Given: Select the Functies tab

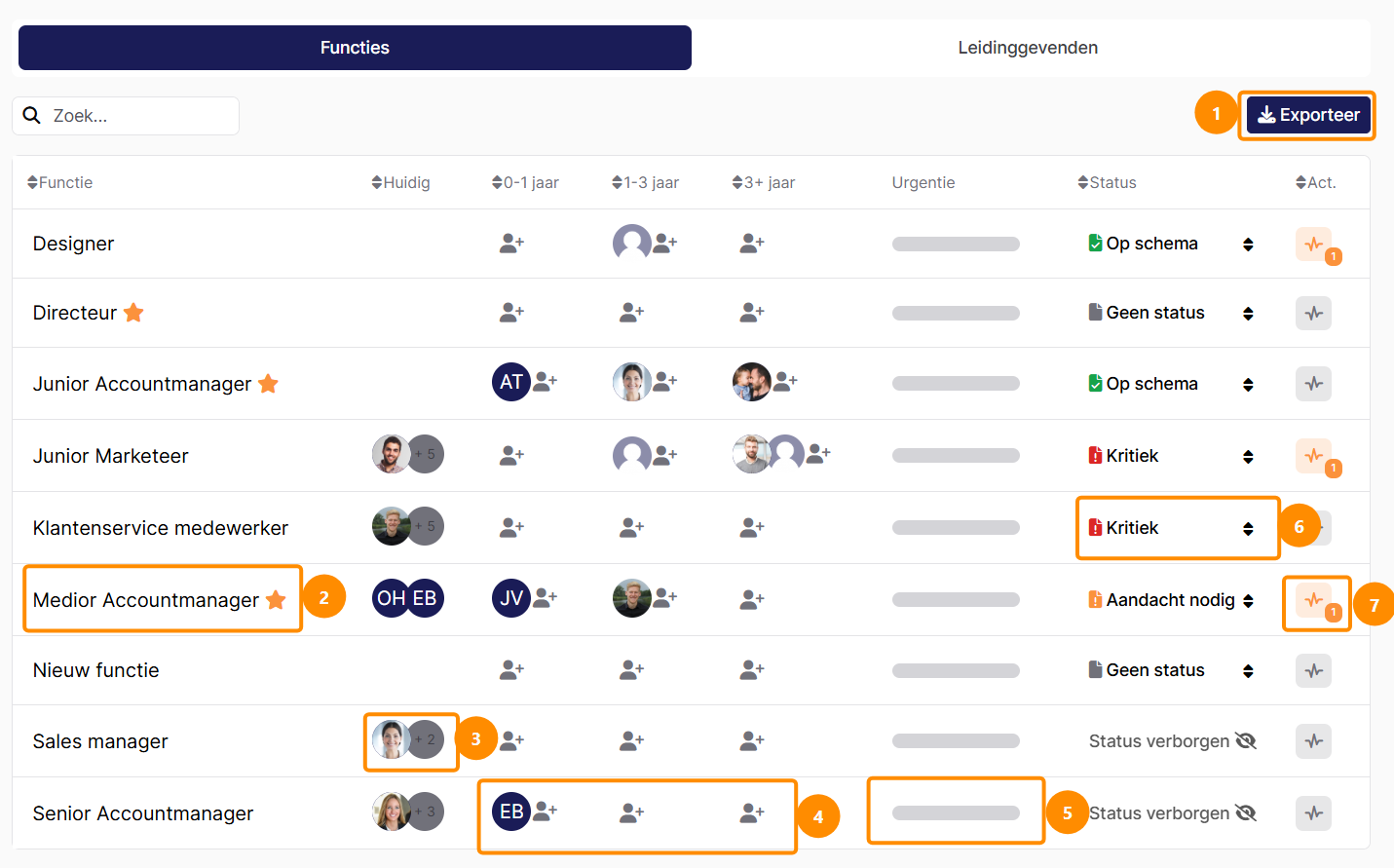Looking at the screenshot, I should (x=355, y=48).
